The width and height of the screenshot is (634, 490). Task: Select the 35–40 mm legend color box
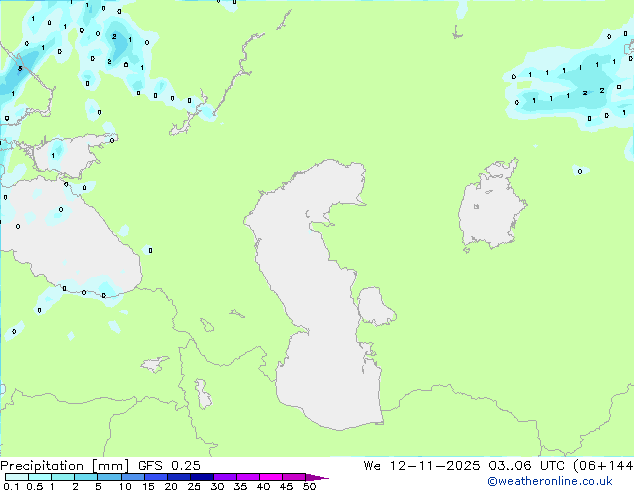tap(247, 477)
